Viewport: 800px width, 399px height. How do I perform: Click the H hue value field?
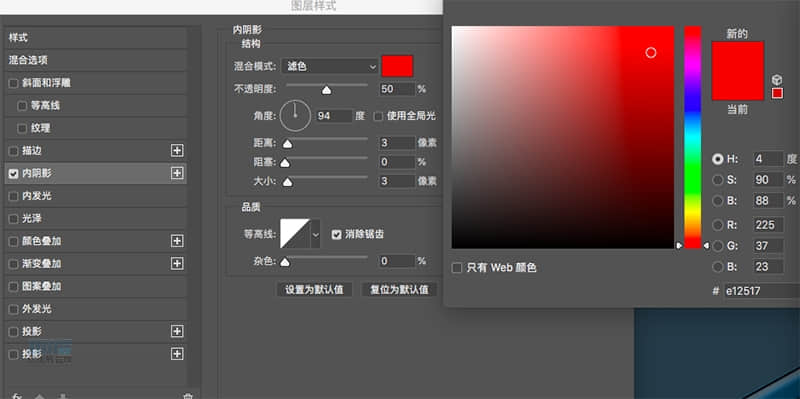pos(768,159)
